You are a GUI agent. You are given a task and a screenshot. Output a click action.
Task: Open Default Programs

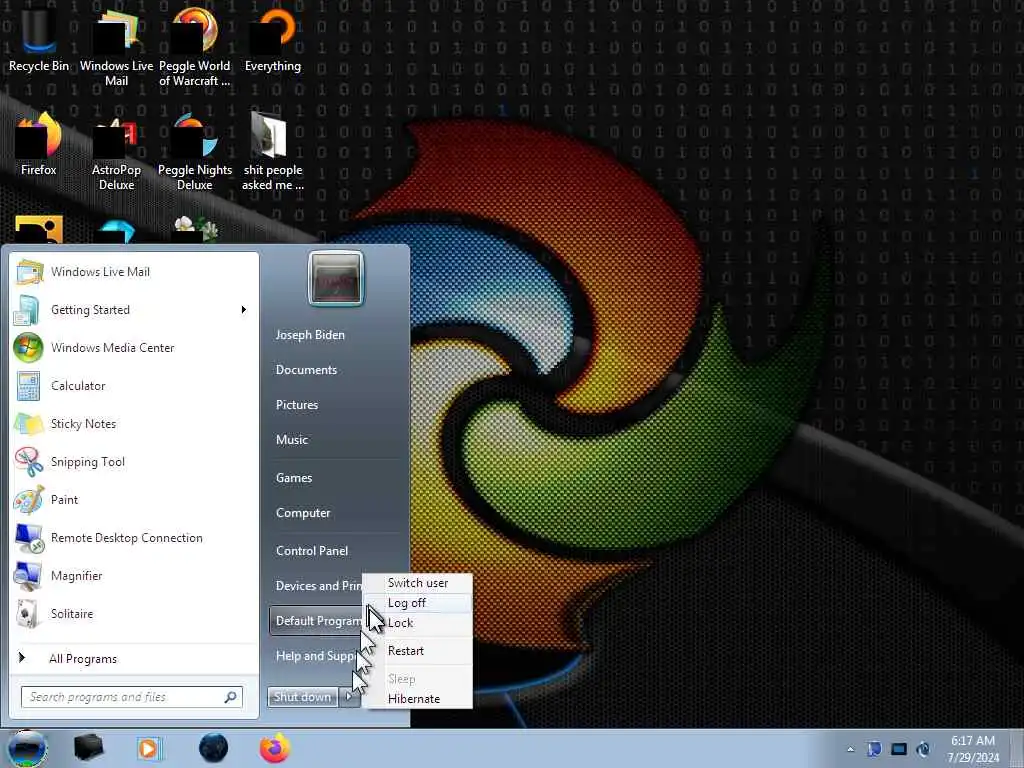(x=317, y=620)
